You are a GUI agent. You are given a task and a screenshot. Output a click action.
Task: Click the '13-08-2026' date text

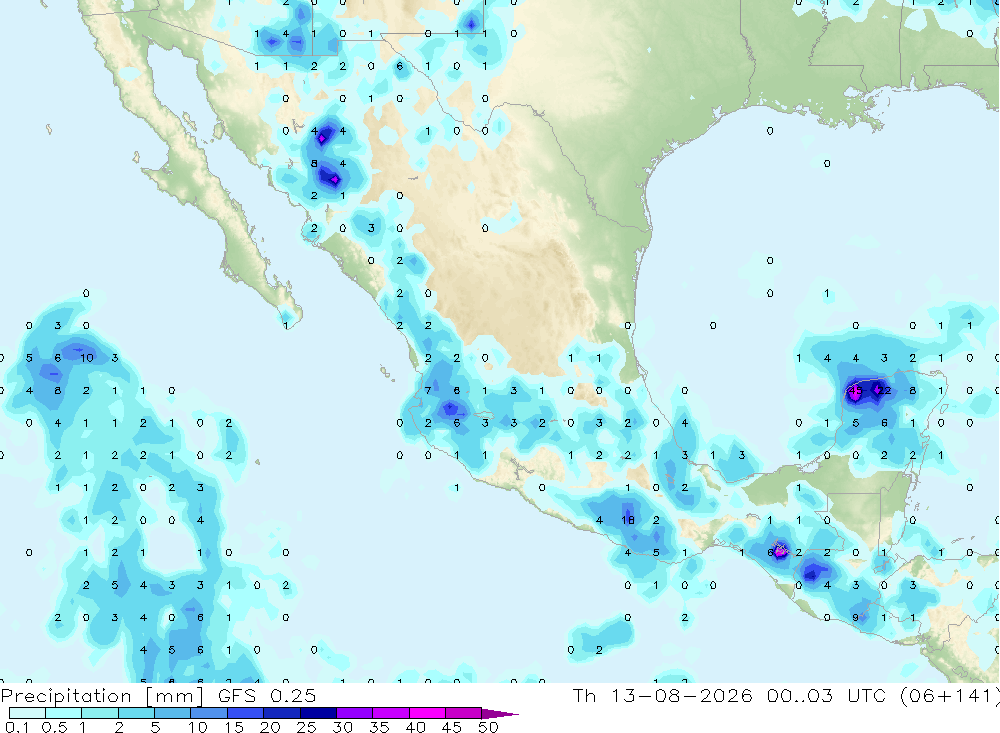682,695
